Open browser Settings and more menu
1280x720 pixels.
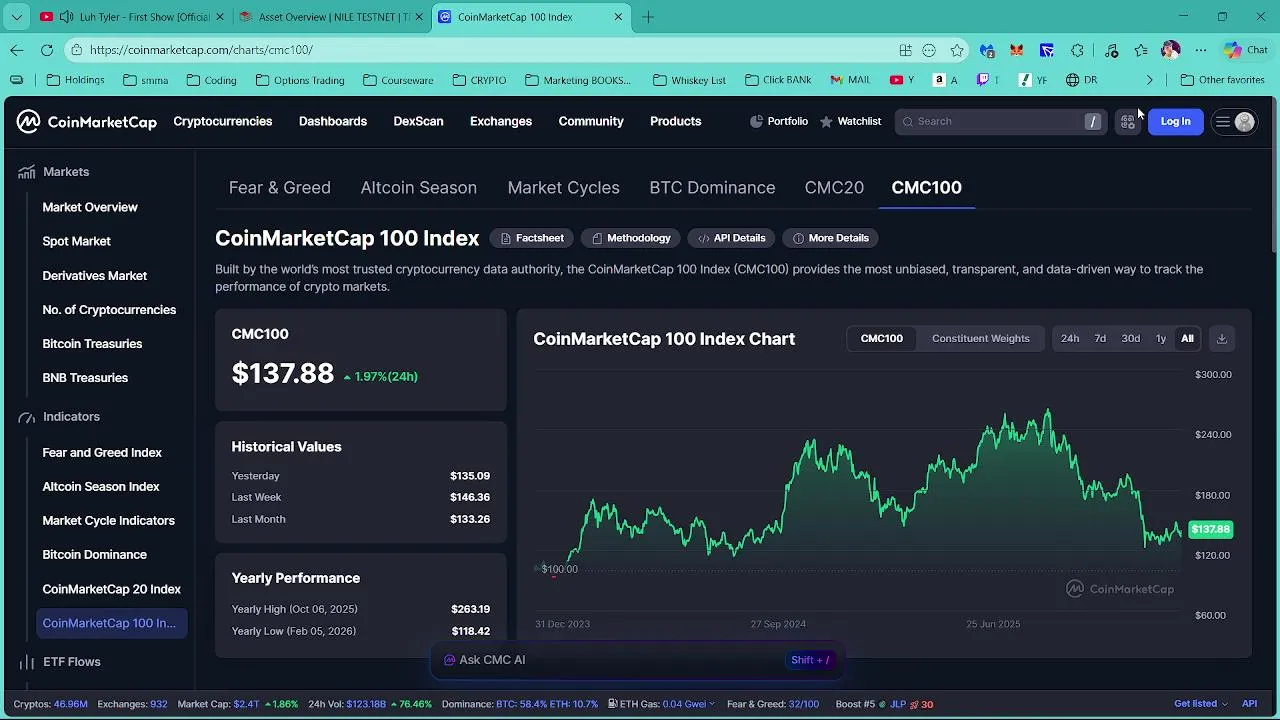(x=1201, y=50)
